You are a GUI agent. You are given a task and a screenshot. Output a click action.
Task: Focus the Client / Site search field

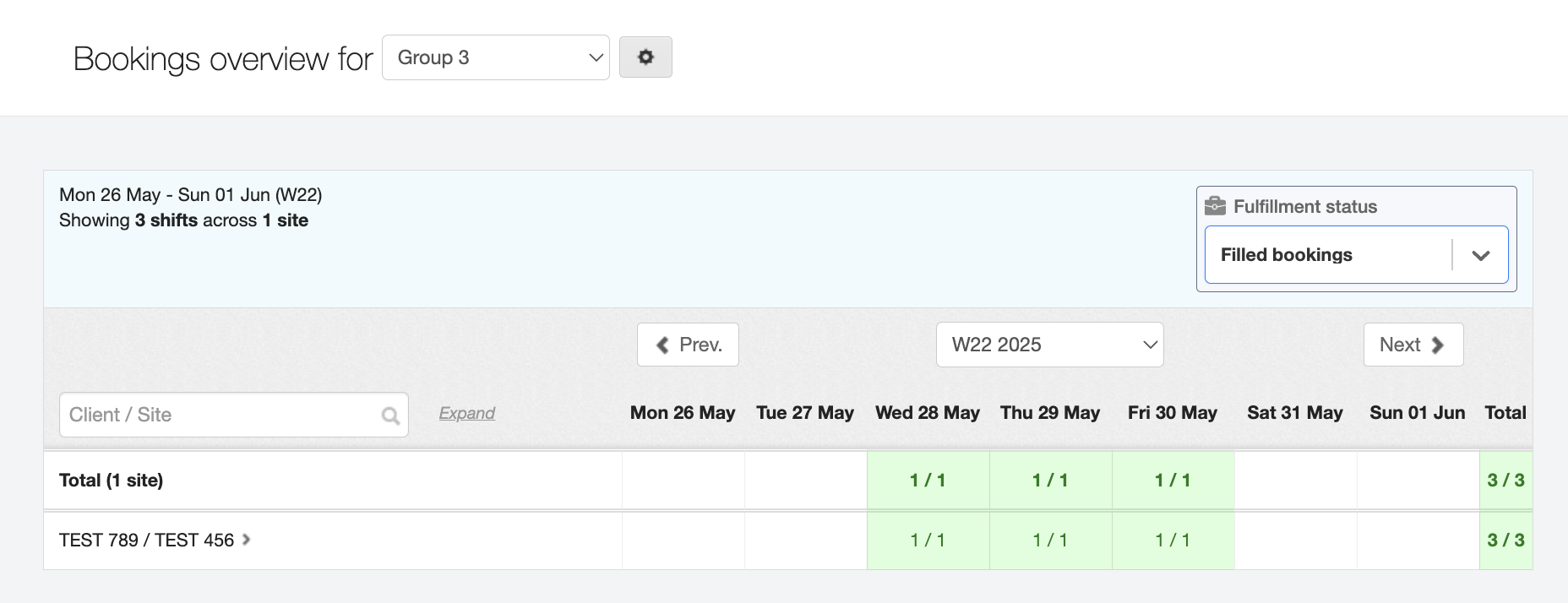coord(220,415)
